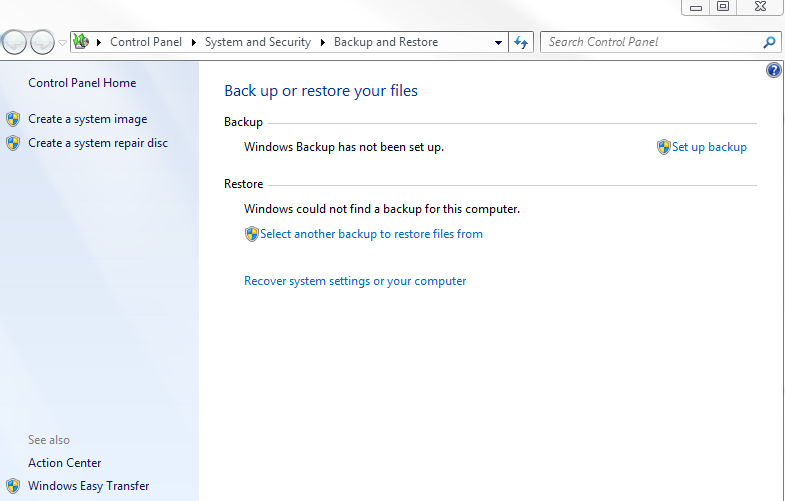Click the Back navigation arrow button
785x501 pixels.
15,42
